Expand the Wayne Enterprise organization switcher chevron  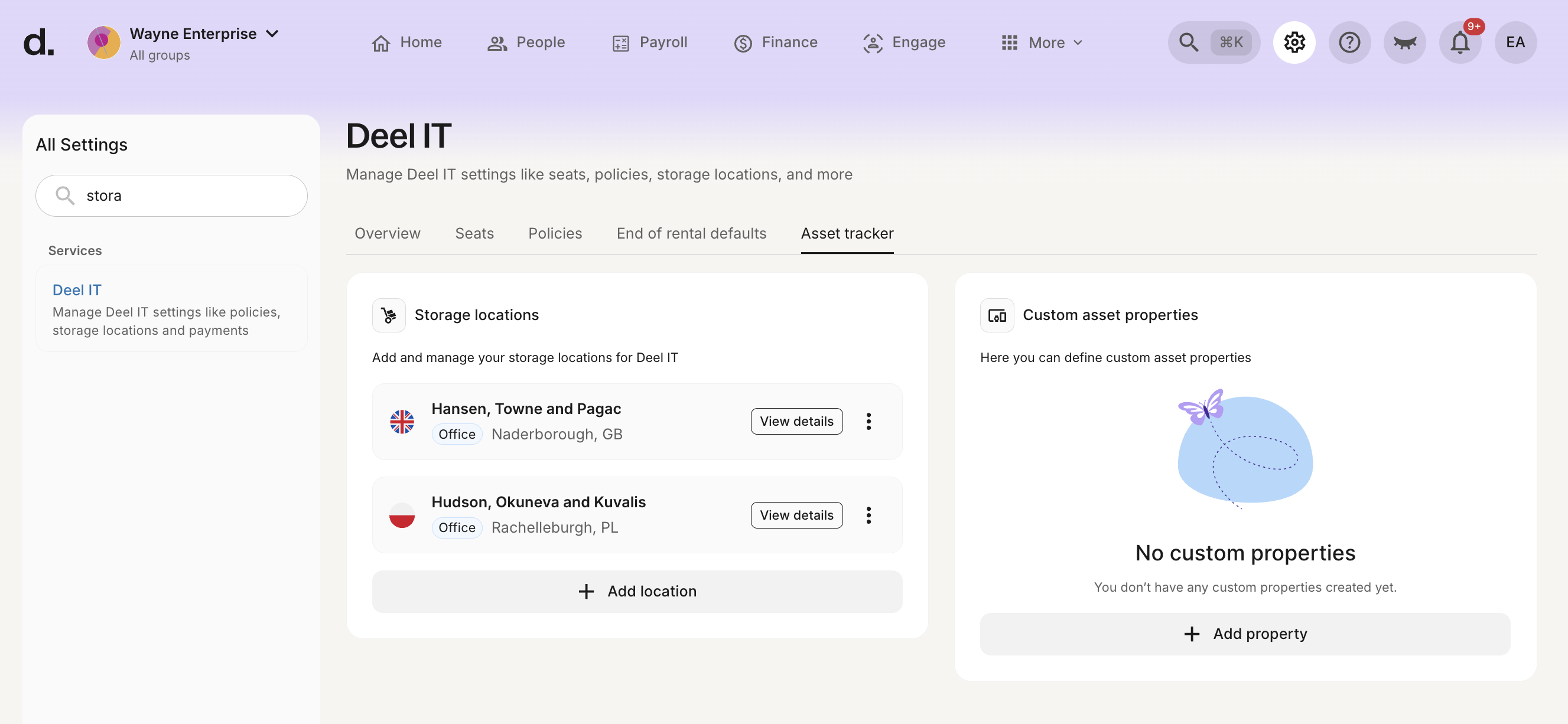pyautogui.click(x=273, y=34)
